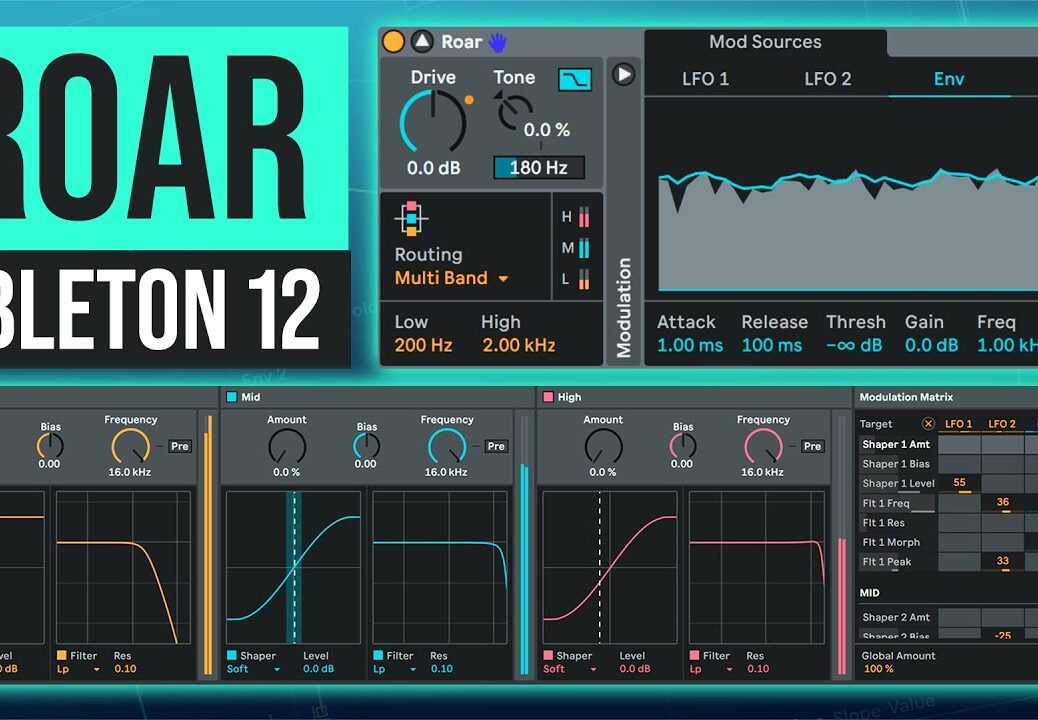Click the Mid Amount knob
The width and height of the screenshot is (1038, 720).
pos(287,446)
